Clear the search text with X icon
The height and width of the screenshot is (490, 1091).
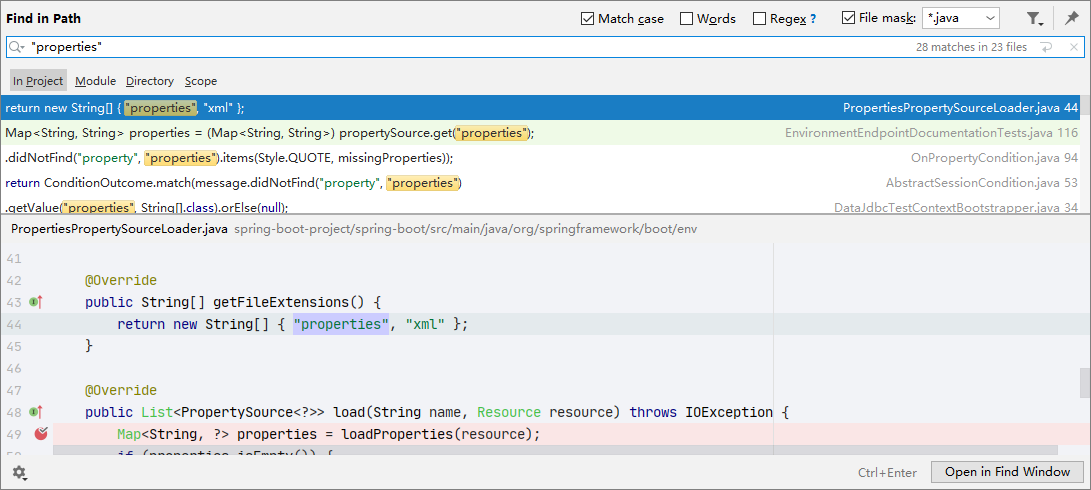(1074, 47)
